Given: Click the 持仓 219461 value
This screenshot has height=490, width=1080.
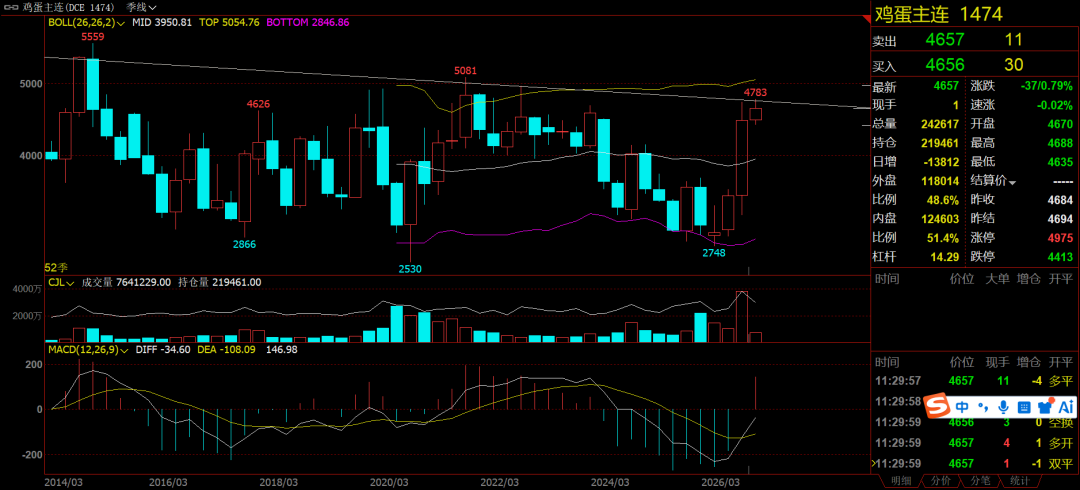Looking at the screenshot, I should (939, 143).
